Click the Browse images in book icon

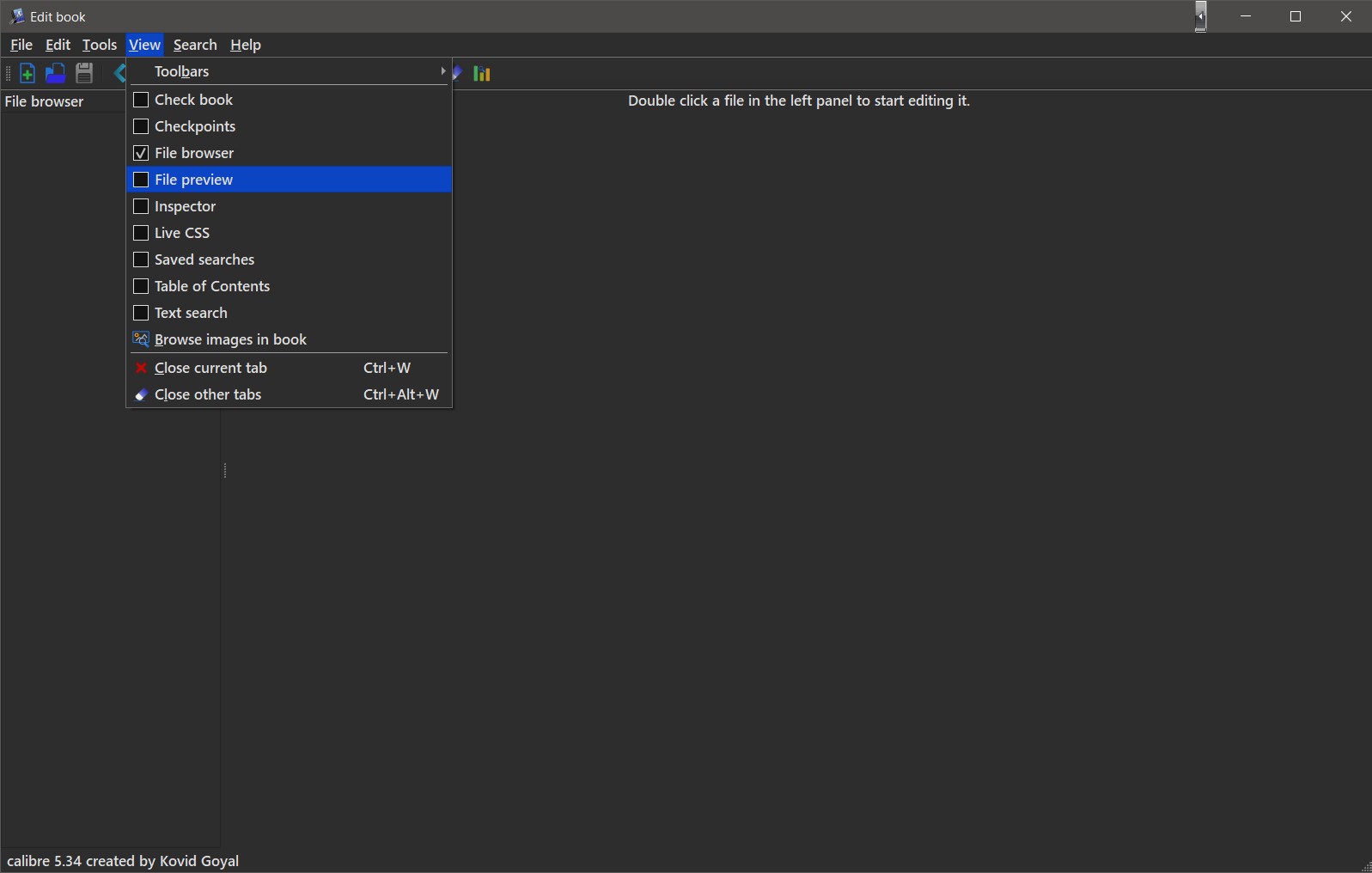(141, 339)
